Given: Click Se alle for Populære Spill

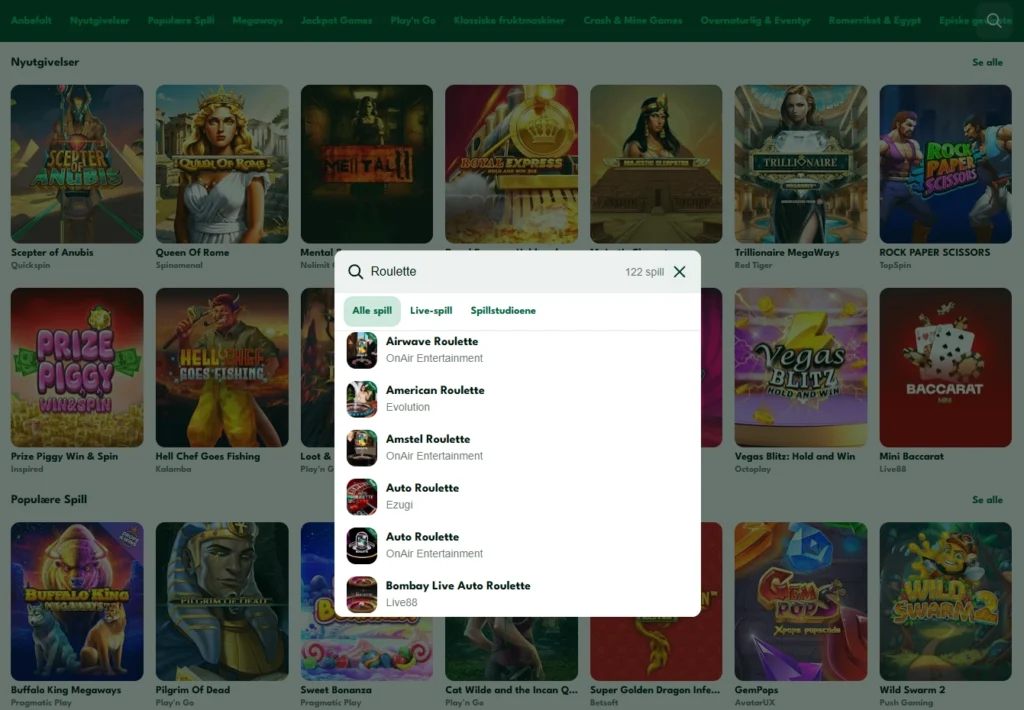Looking at the screenshot, I should pyautogui.click(x=987, y=500).
